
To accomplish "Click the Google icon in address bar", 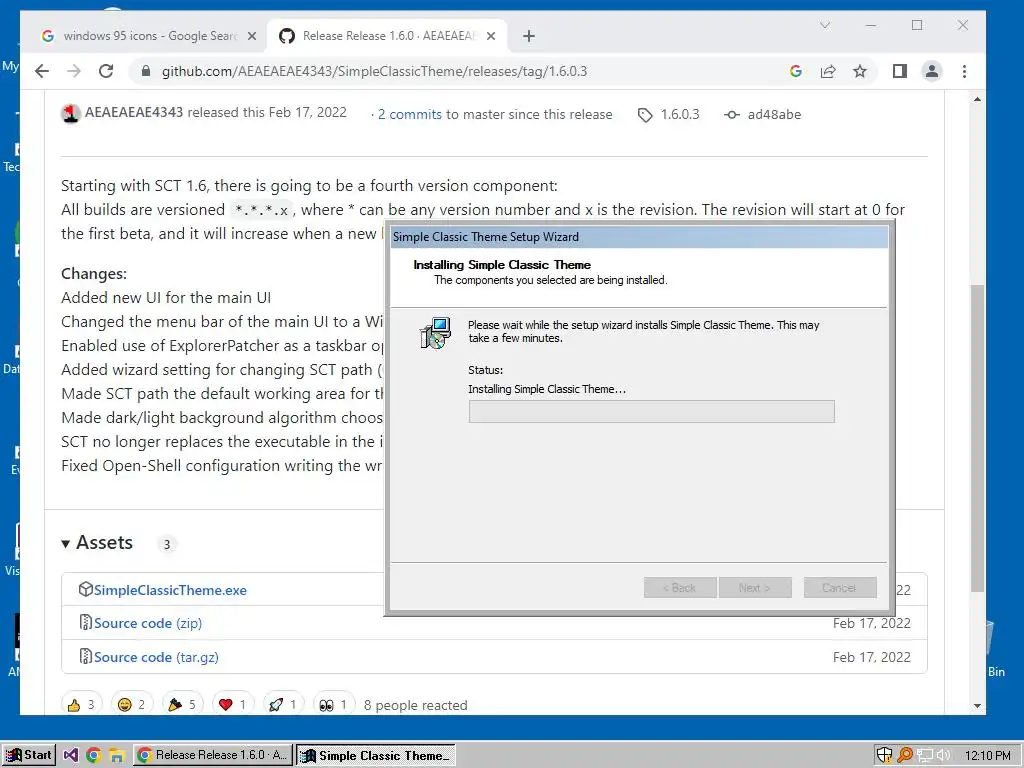I will [795, 71].
